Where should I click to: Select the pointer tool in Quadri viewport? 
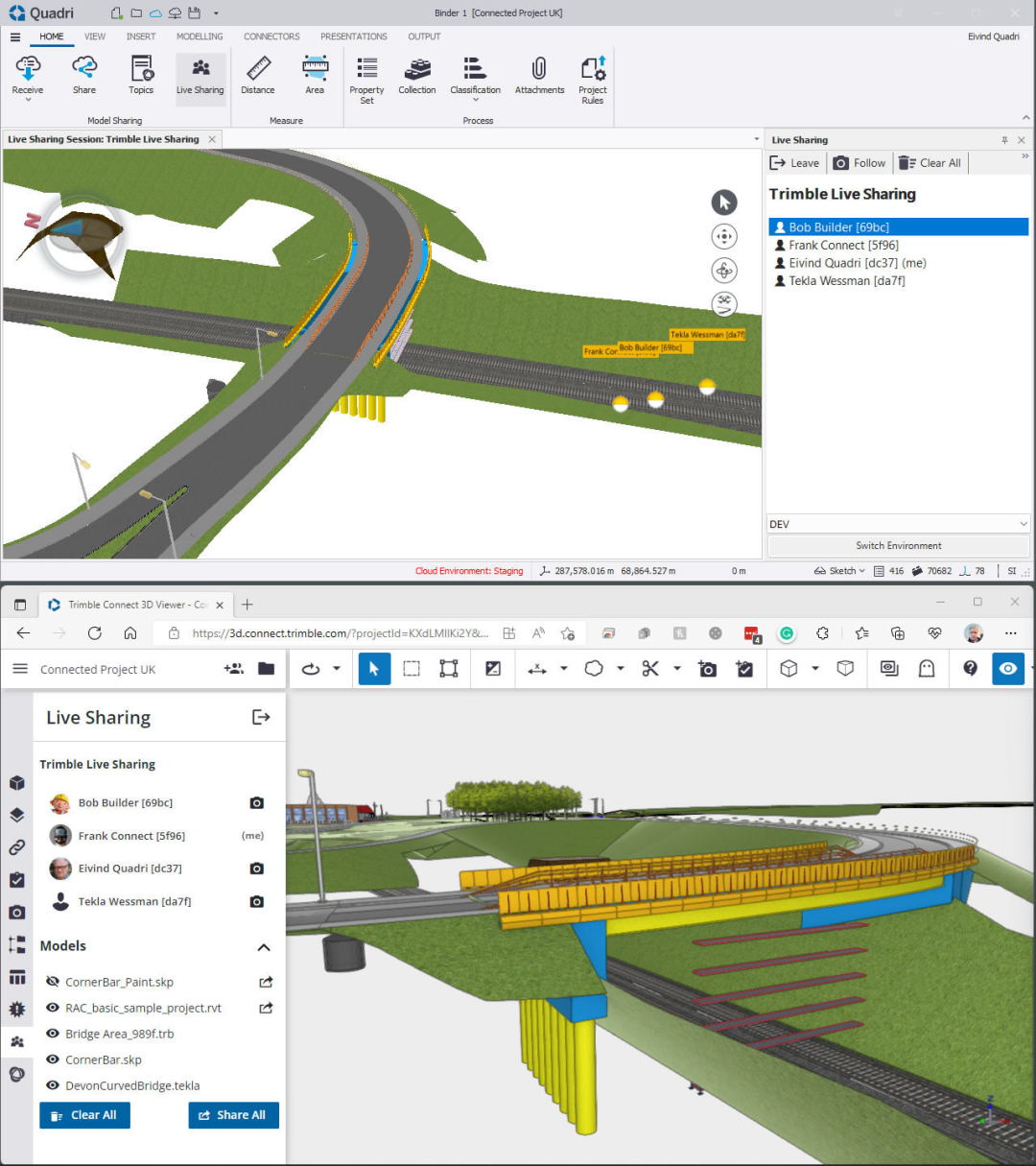pyautogui.click(x=724, y=202)
